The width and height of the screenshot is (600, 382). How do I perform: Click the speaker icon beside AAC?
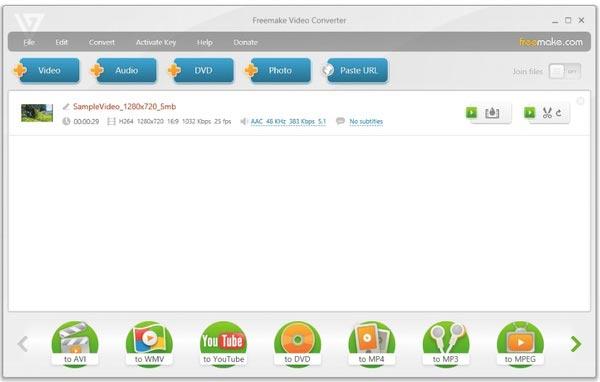click(243, 121)
